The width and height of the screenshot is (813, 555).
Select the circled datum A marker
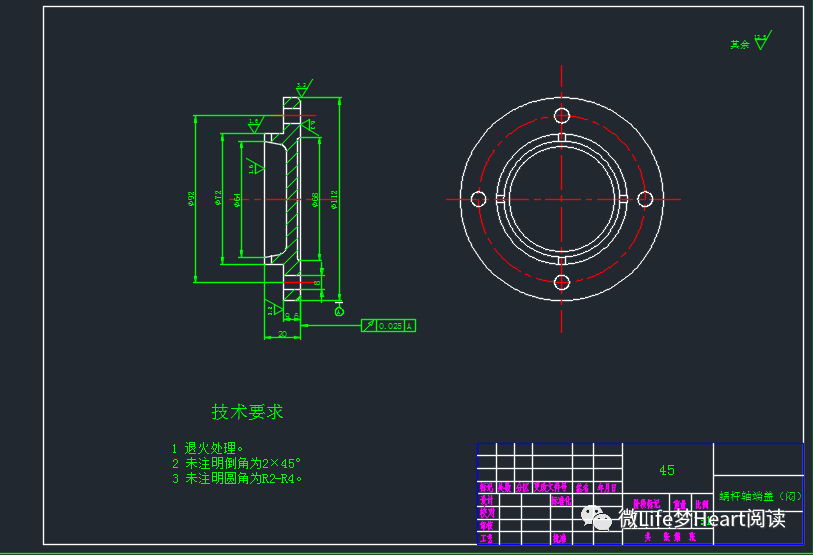click(339, 311)
